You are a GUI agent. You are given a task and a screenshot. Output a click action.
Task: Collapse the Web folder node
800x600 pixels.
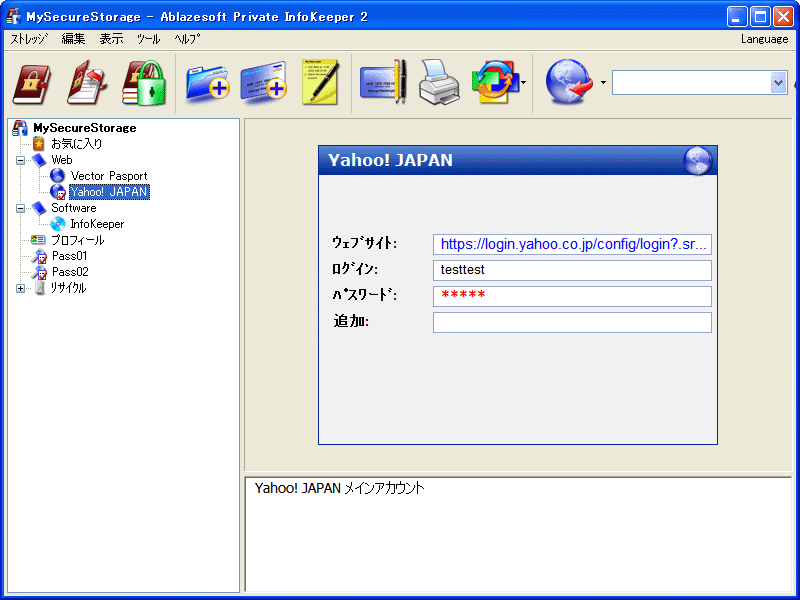pyautogui.click(x=20, y=160)
